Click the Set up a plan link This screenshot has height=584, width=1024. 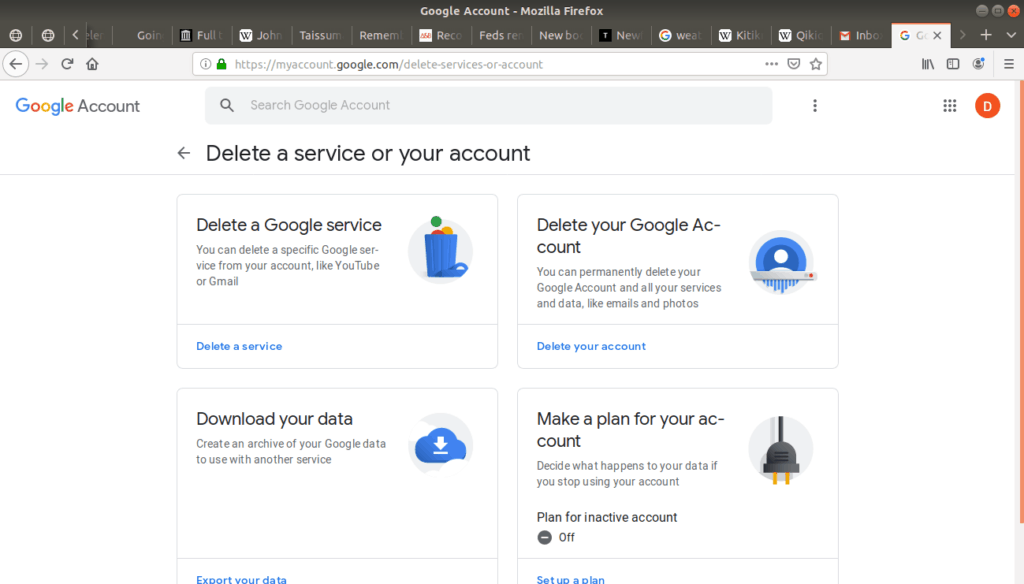coord(570,579)
